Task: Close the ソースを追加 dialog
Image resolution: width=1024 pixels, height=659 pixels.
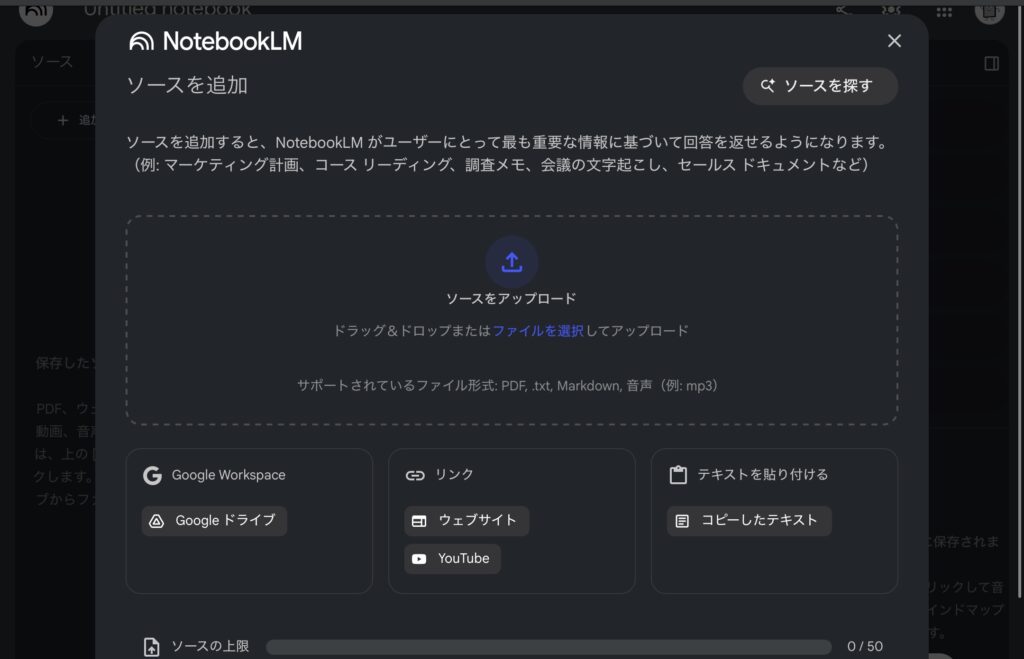Action: click(894, 41)
